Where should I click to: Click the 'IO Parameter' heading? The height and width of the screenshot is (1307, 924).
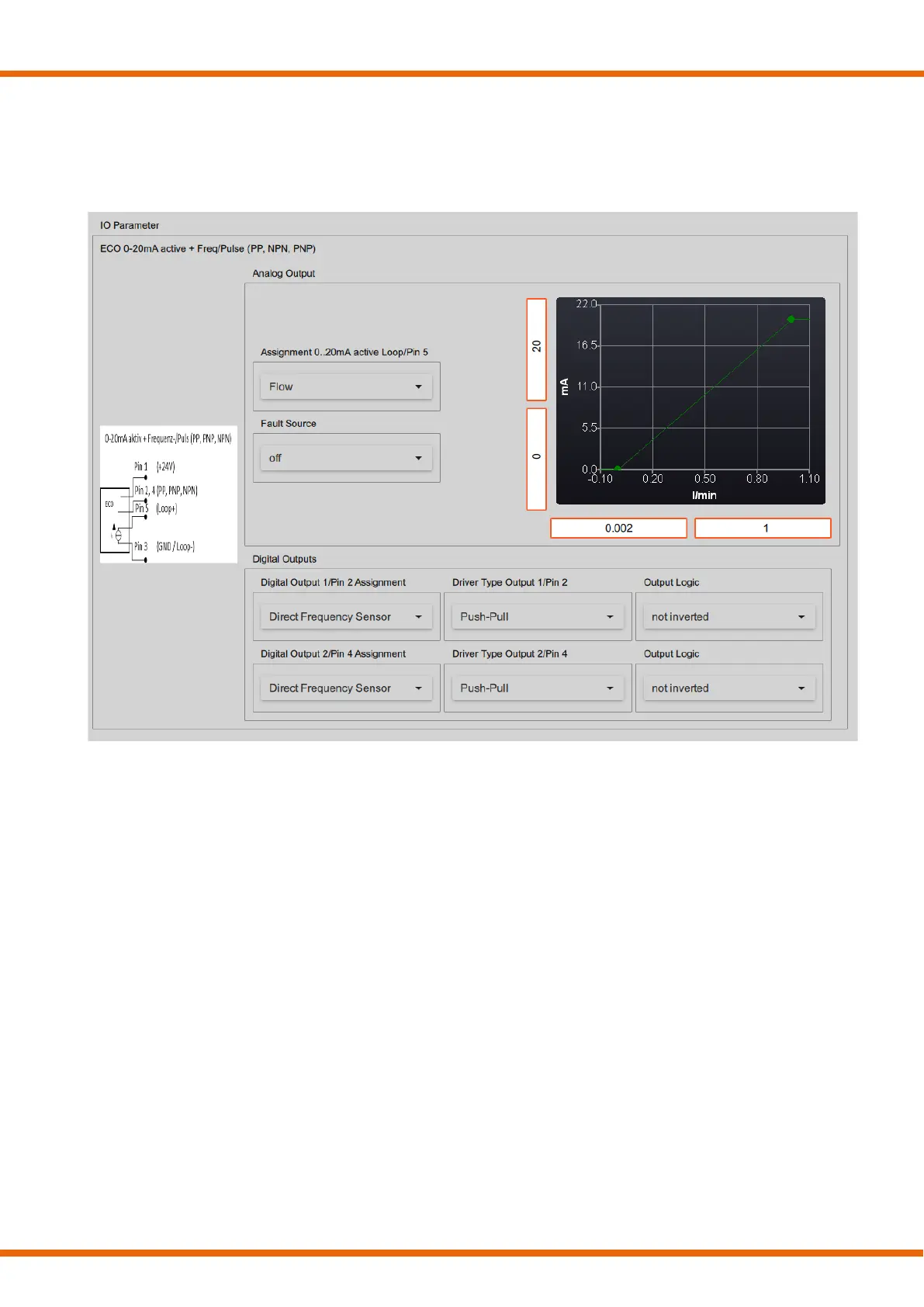[130, 226]
